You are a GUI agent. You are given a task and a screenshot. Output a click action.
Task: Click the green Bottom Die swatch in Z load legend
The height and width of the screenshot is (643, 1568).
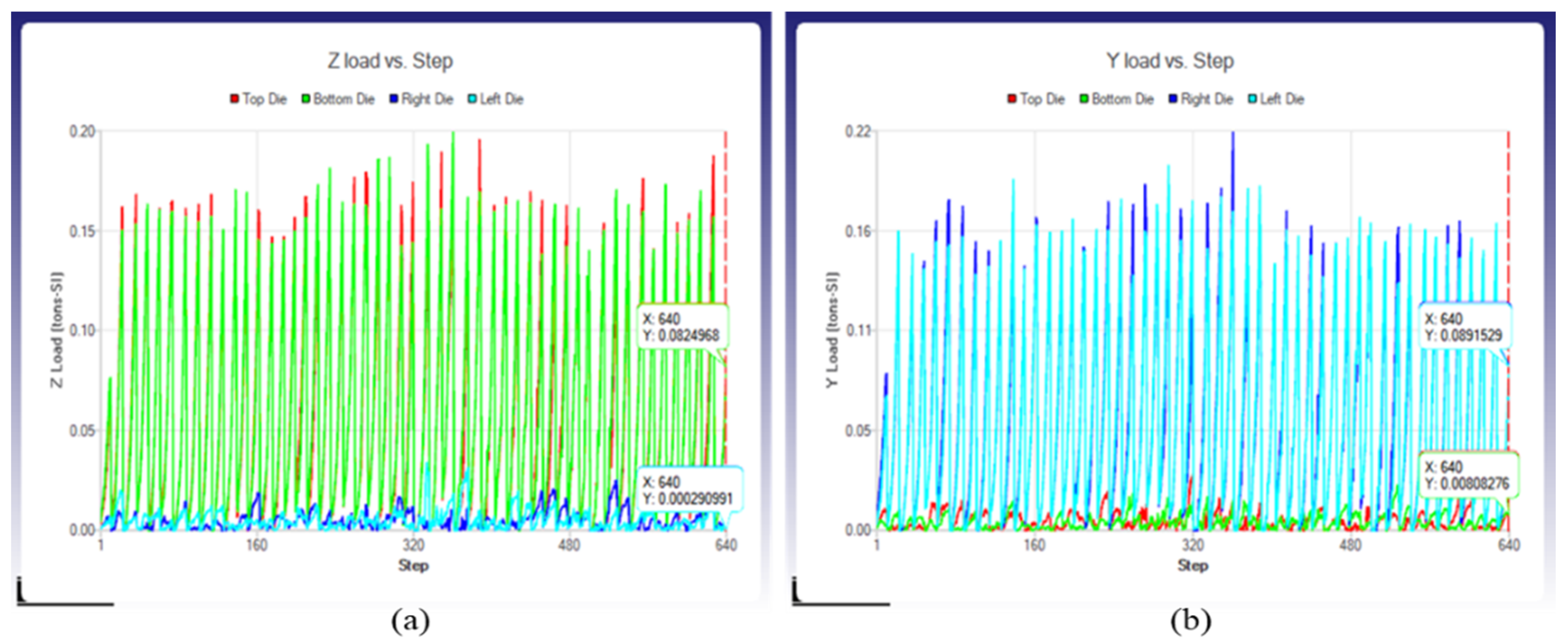pos(306,98)
